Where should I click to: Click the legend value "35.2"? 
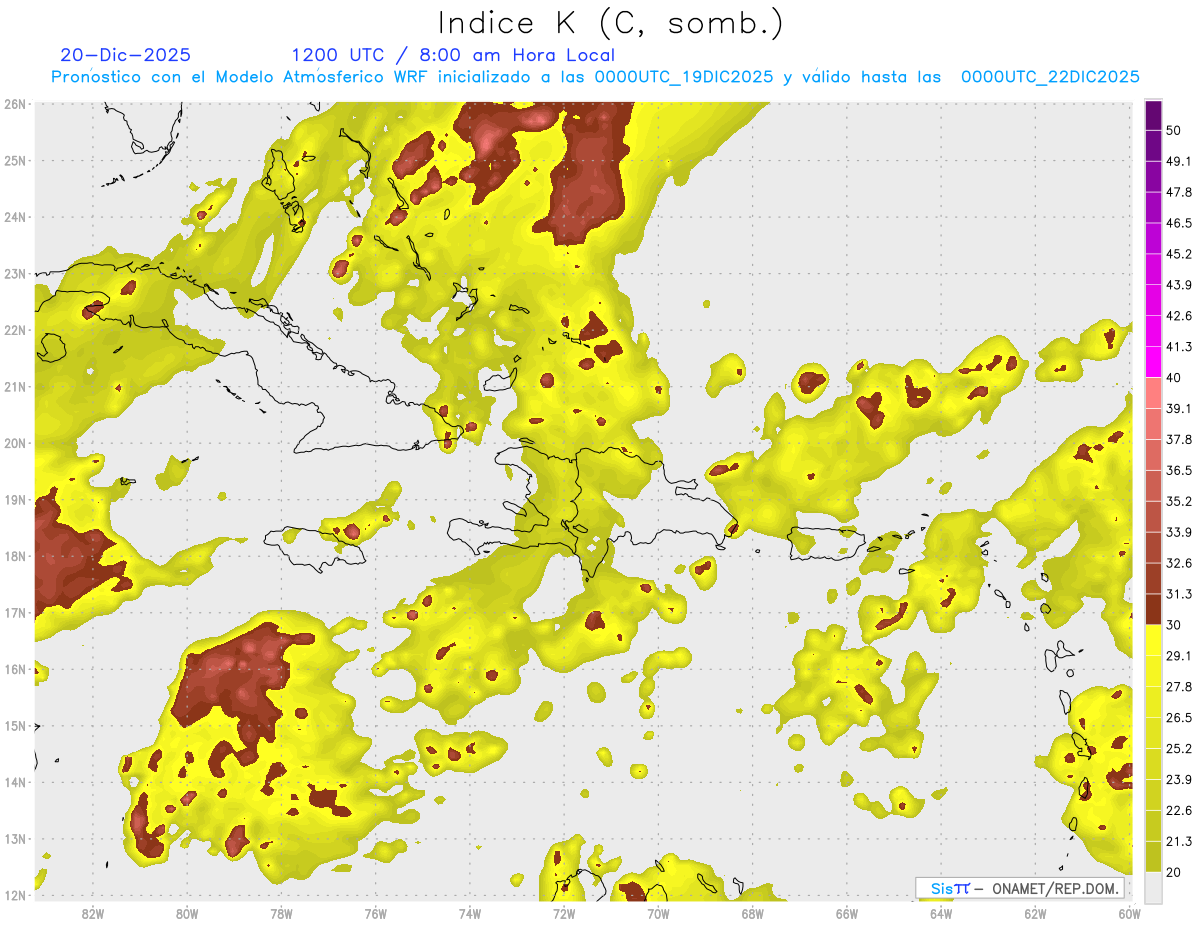click(1179, 501)
